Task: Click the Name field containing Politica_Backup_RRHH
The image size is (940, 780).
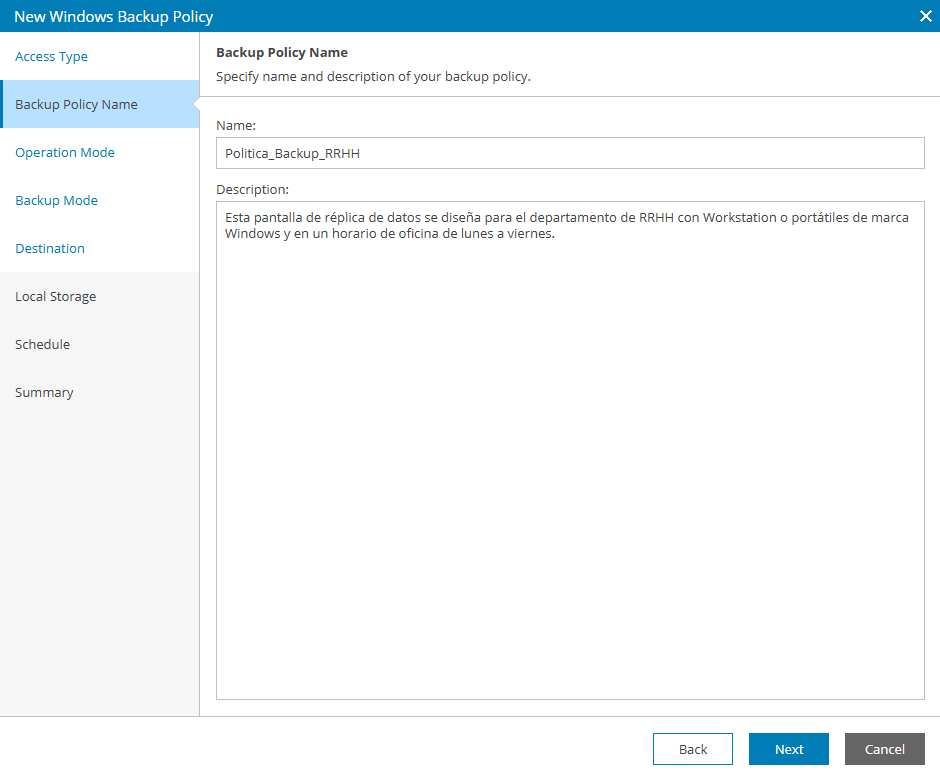Action: pos(570,154)
